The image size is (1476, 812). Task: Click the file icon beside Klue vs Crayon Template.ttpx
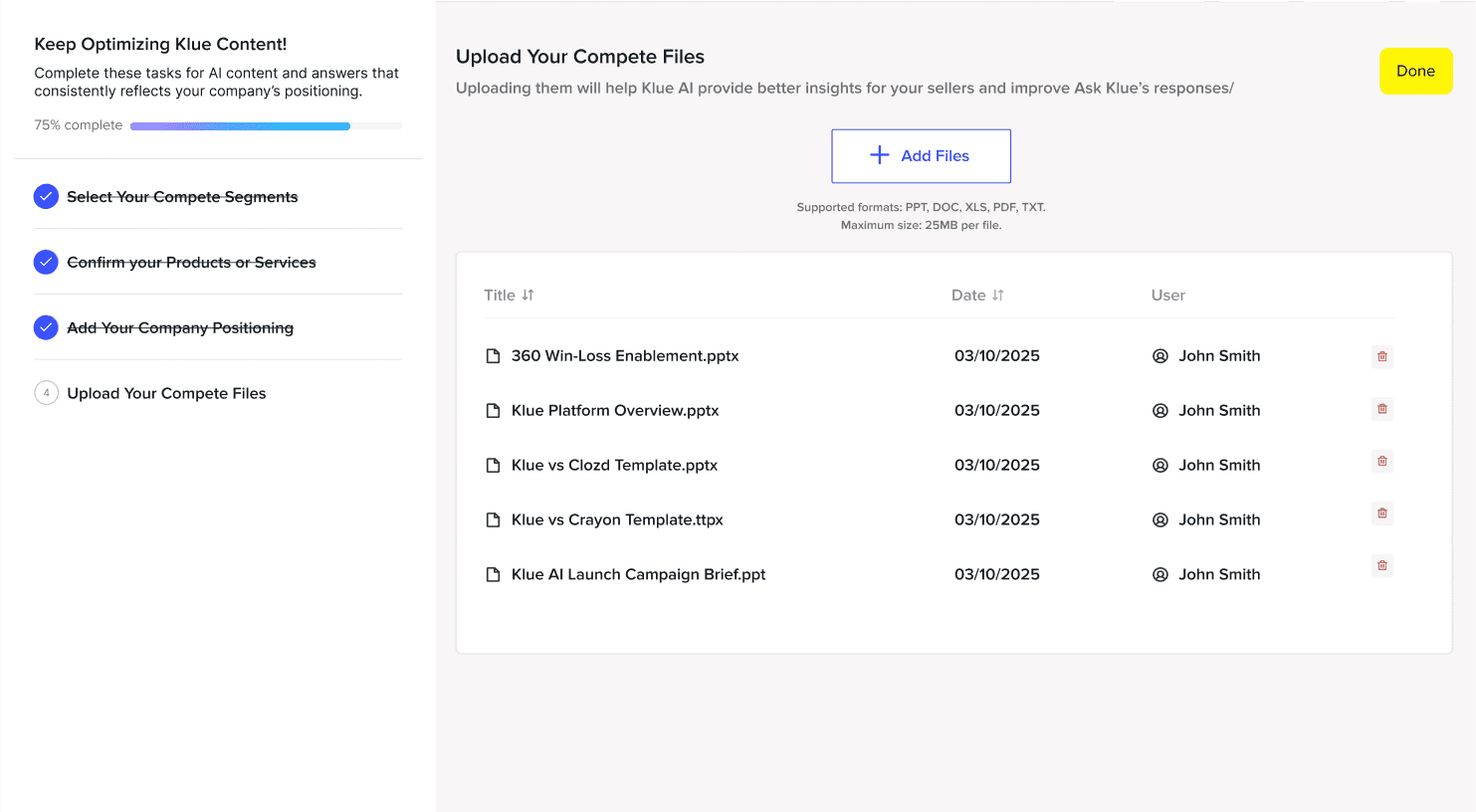point(493,520)
